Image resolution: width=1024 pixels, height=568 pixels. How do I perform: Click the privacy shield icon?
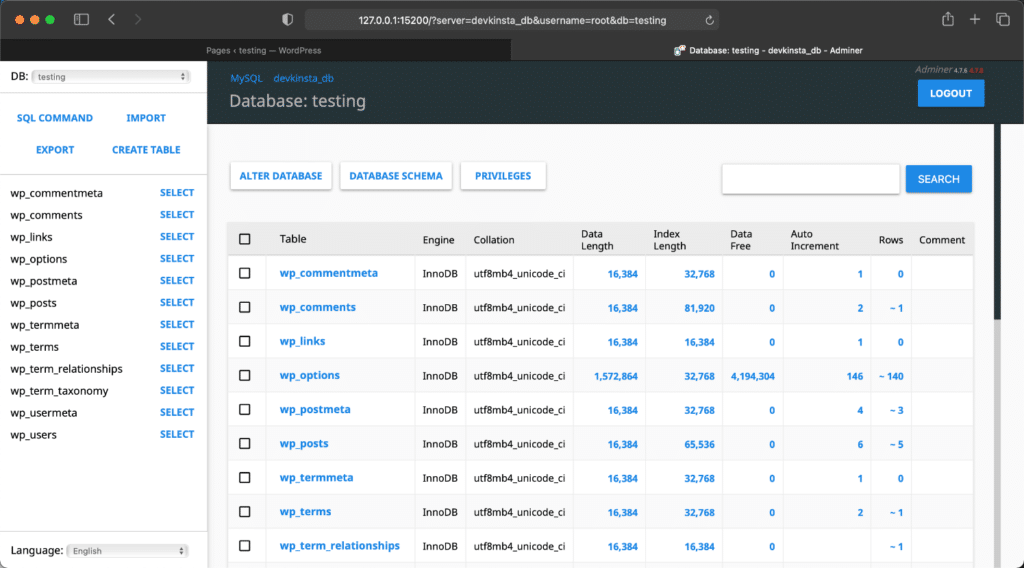pyautogui.click(x=288, y=19)
